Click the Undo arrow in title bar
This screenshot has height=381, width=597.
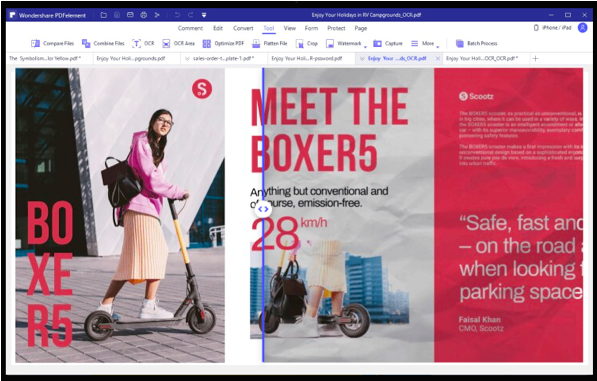click(177, 15)
